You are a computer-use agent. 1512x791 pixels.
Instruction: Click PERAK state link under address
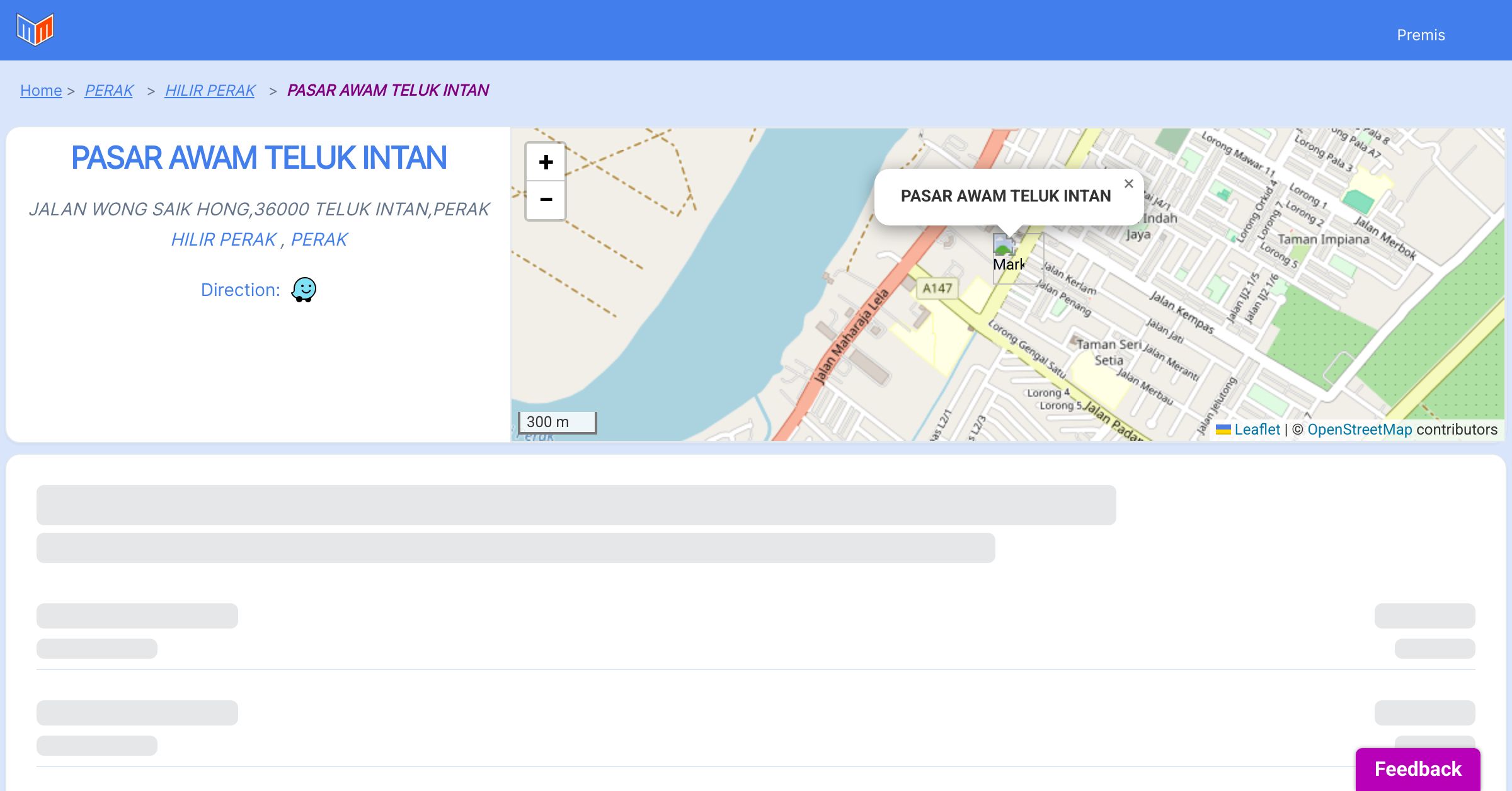pos(319,239)
